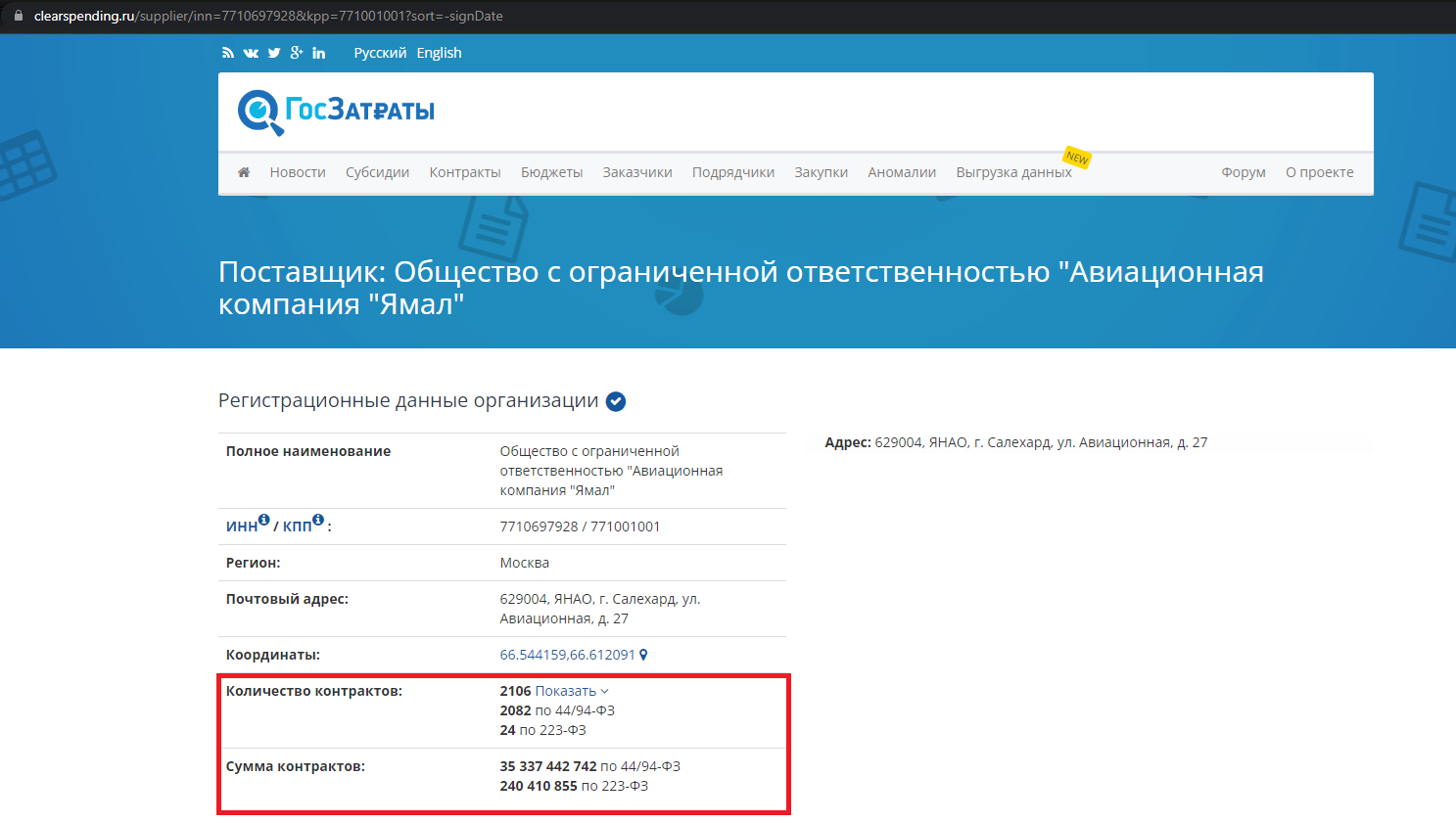Open the Бюджеты menu item
The width and height of the screenshot is (1456, 823).
[551, 172]
